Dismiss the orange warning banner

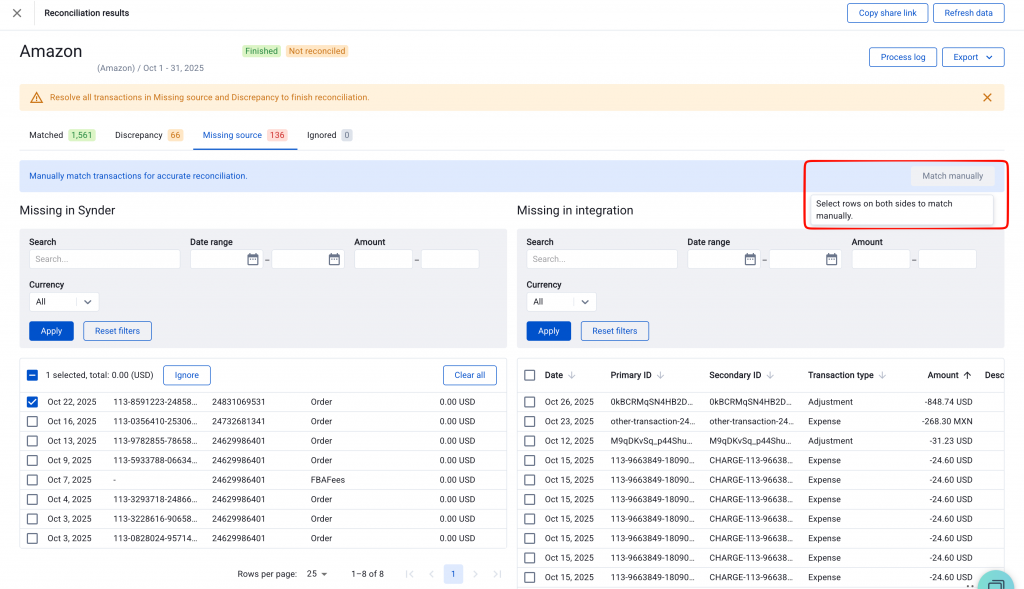pyautogui.click(x=987, y=97)
